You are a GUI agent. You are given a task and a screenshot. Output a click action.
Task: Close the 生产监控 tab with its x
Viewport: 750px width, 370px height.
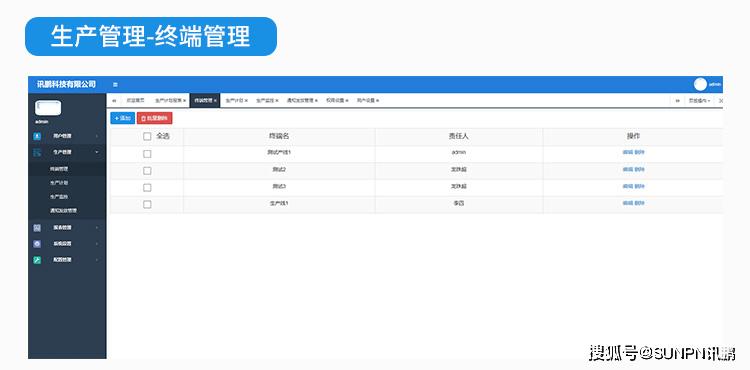tap(277, 101)
